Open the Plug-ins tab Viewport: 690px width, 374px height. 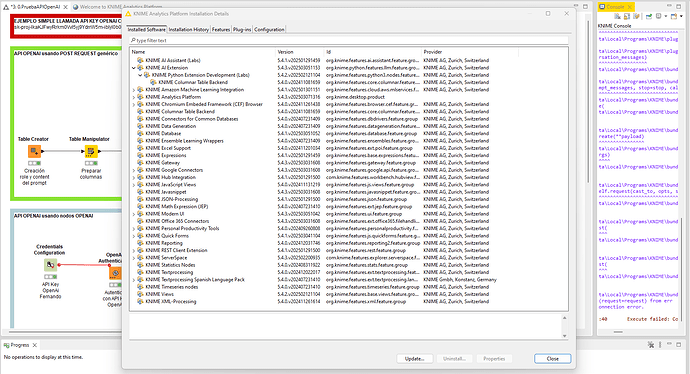(242, 29)
